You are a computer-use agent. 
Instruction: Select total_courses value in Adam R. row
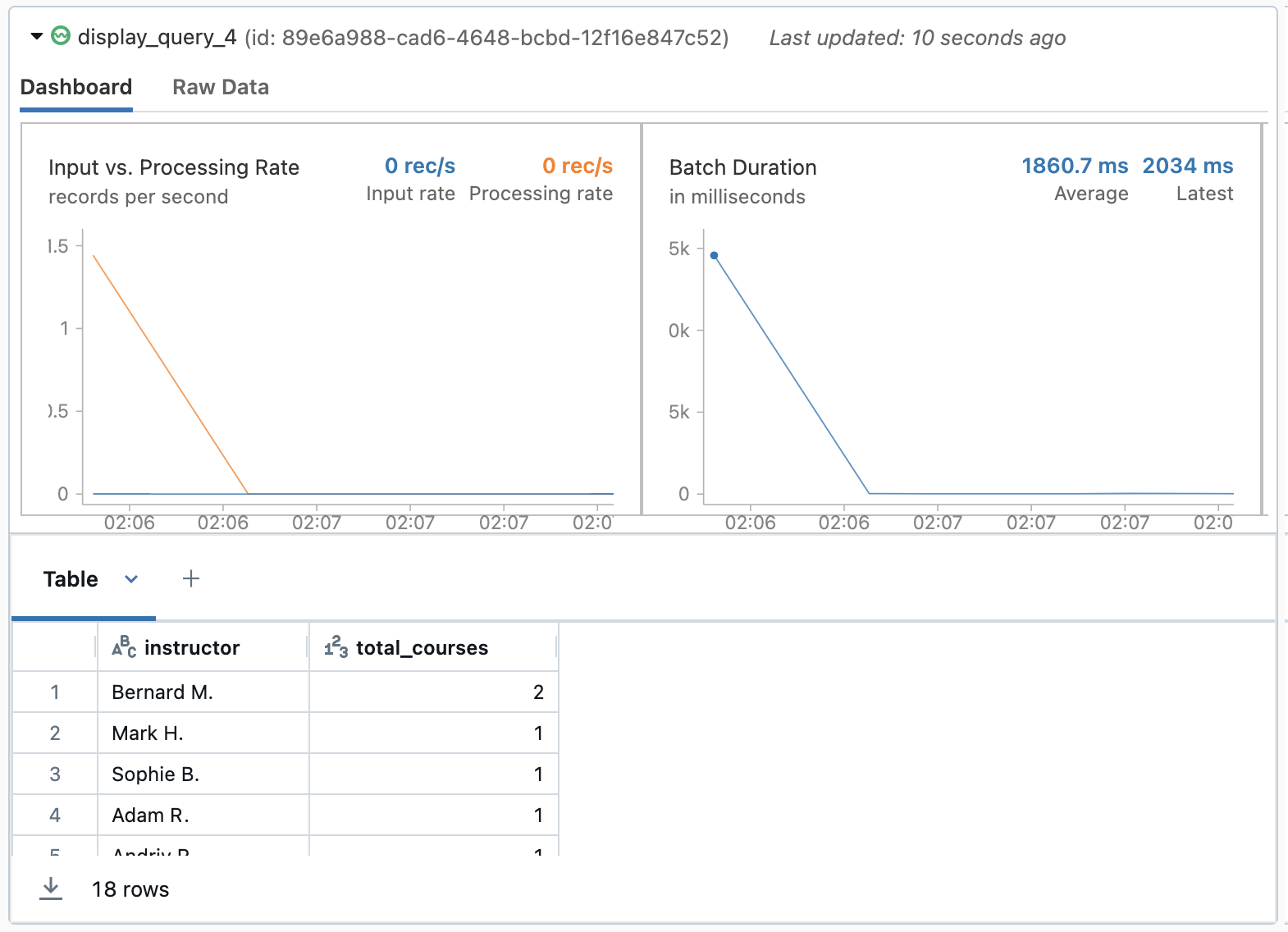(x=434, y=815)
